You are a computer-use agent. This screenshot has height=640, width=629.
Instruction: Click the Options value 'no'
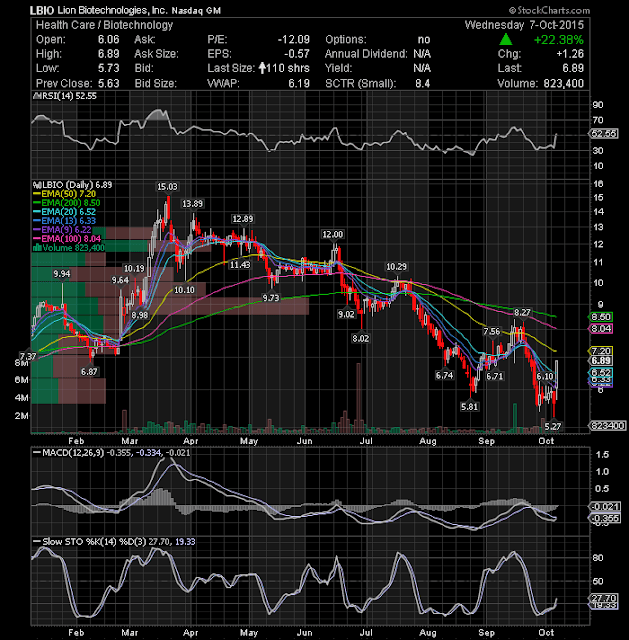click(424, 40)
